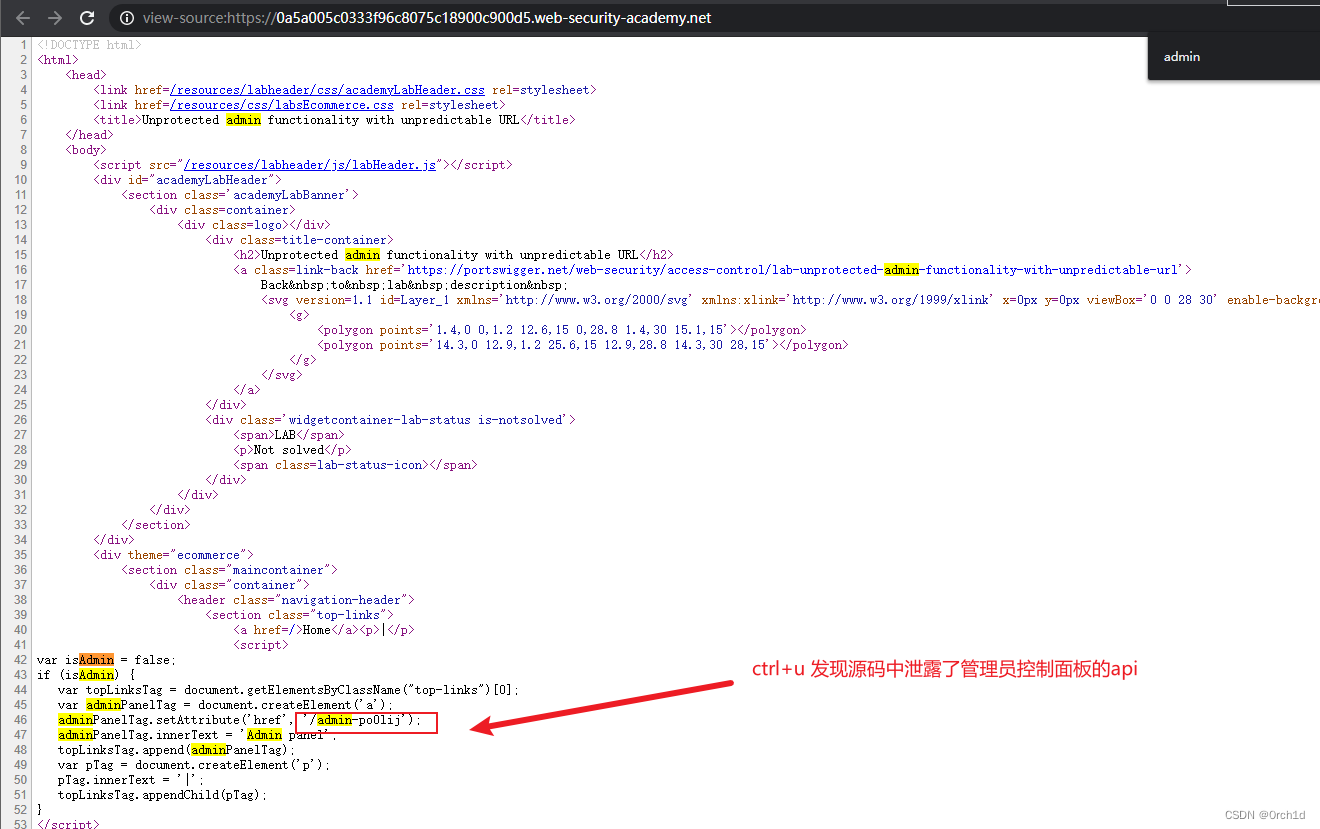Click the first polygon points line 20
Screen dimensions: 1320x829
point(562,330)
